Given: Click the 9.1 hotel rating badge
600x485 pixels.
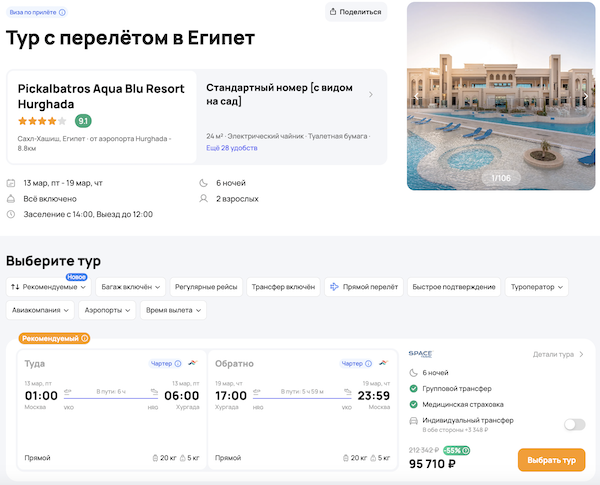Looking at the screenshot, I should (83, 121).
